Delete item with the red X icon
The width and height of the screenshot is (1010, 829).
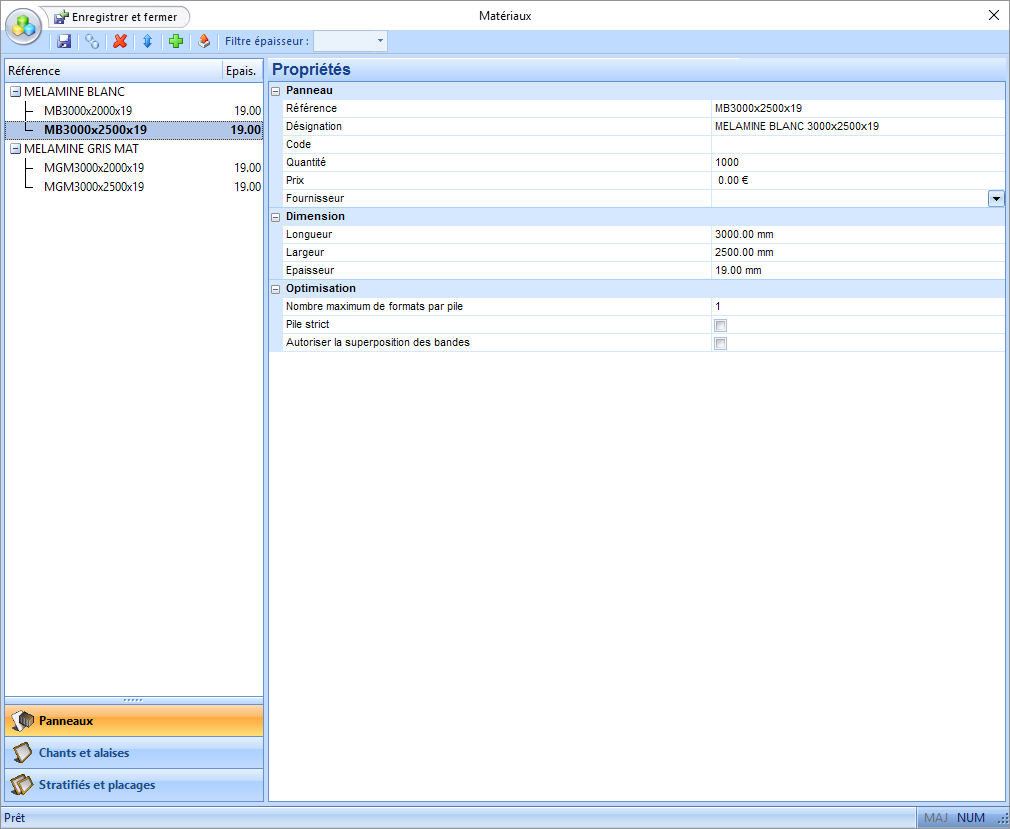click(120, 41)
